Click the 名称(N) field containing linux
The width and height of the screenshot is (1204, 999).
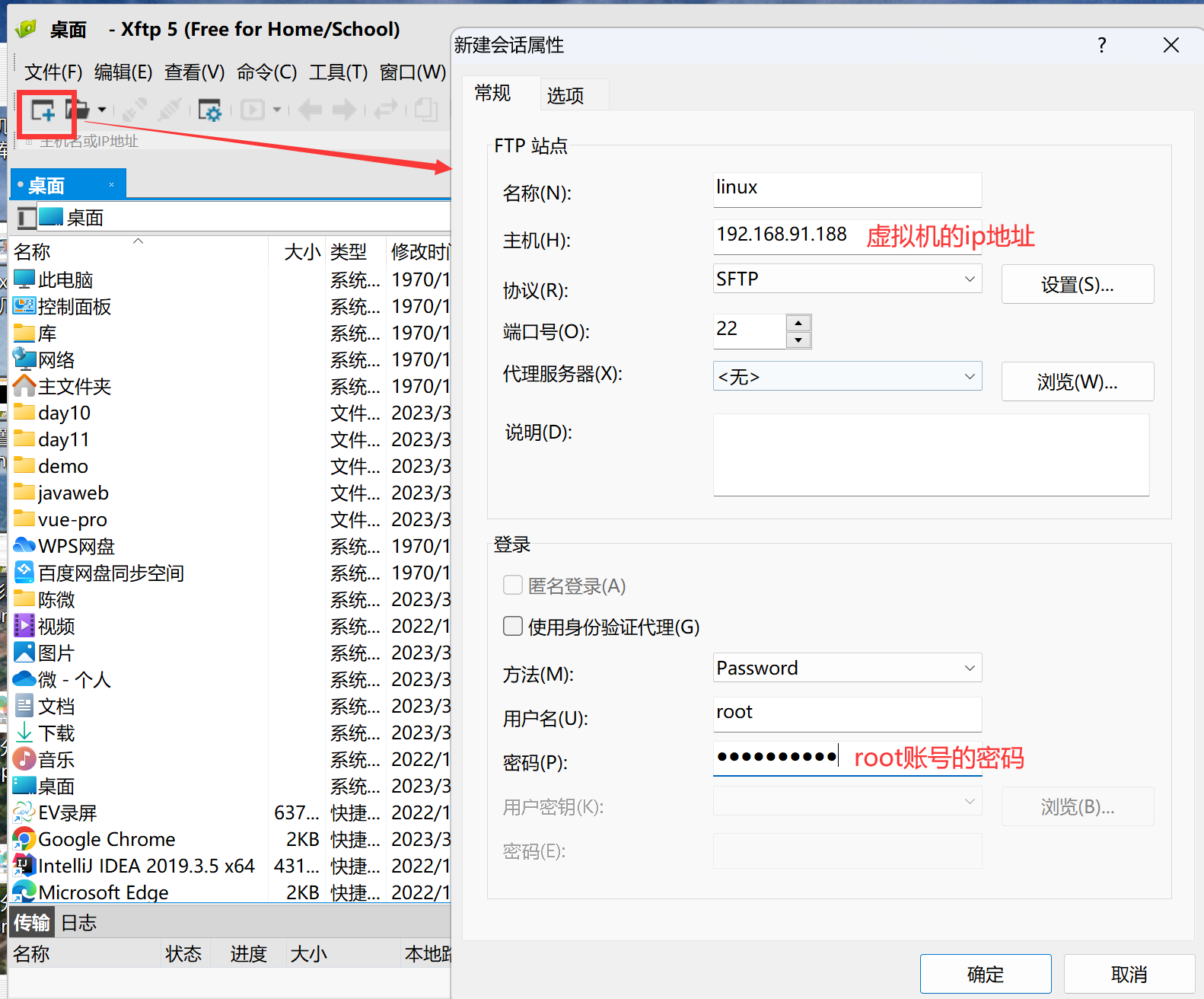click(x=847, y=190)
